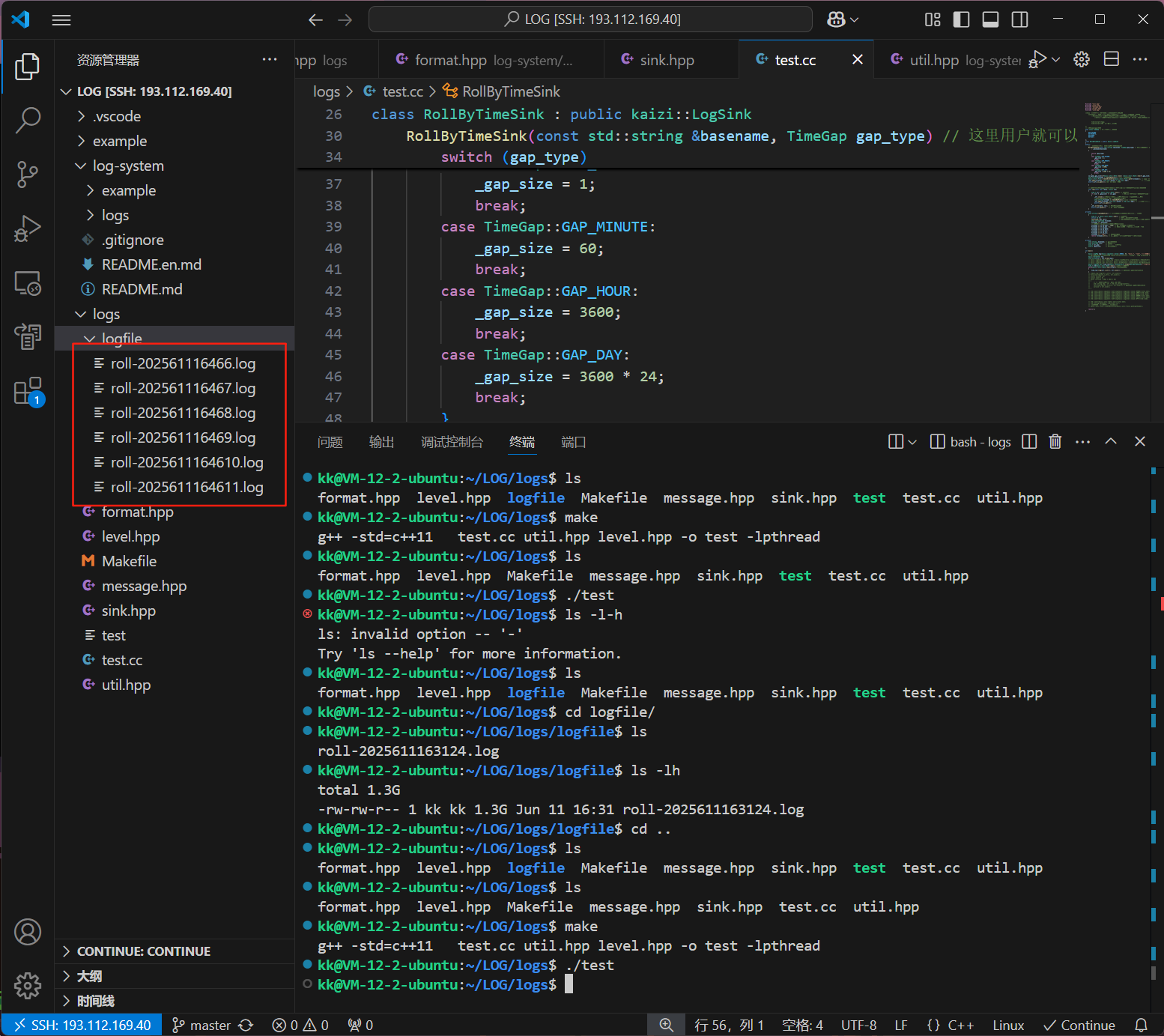Open the Makefile in explorer
The height and width of the screenshot is (1036, 1164).
pos(175,561)
